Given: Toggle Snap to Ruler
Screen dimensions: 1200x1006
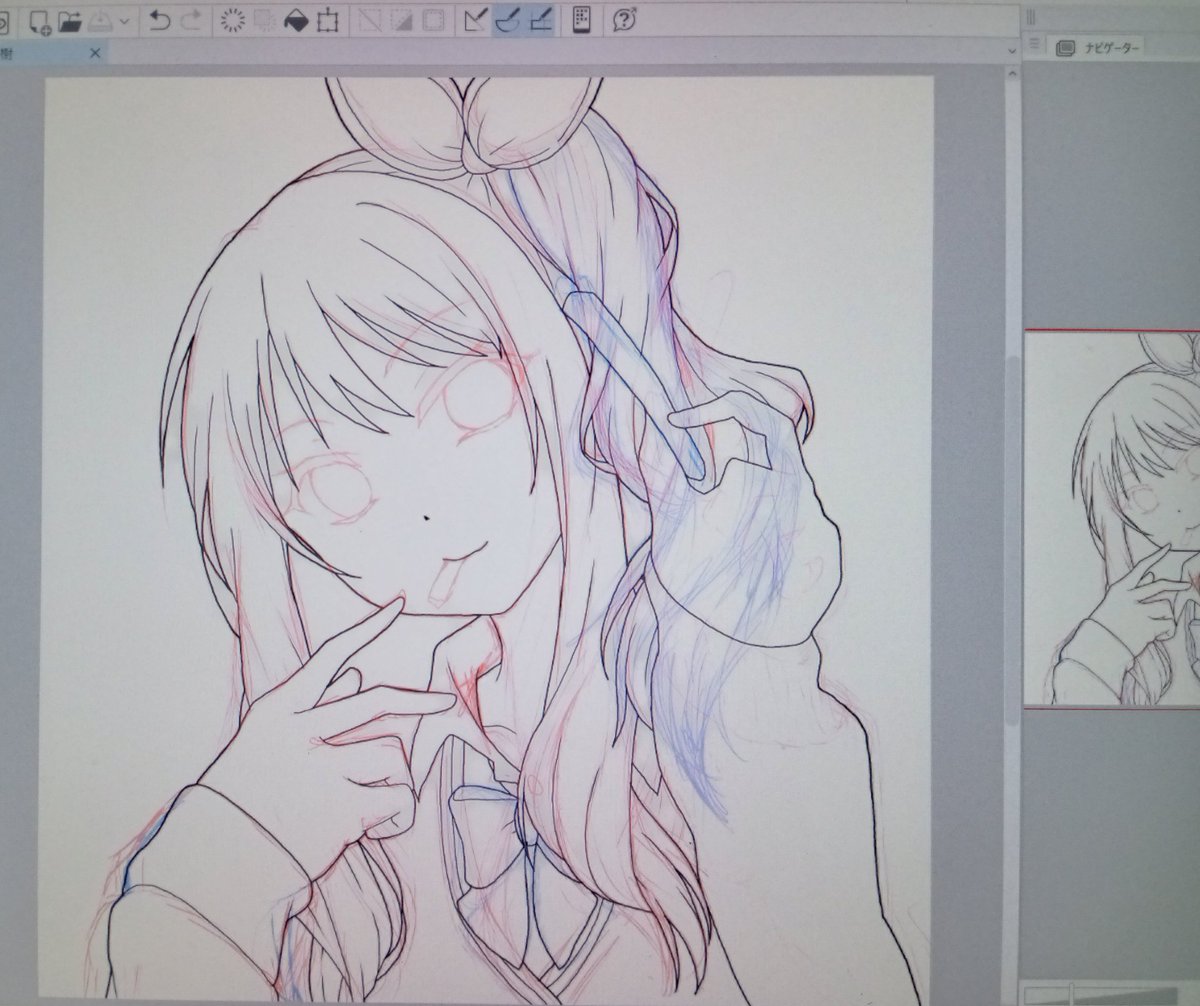Looking at the screenshot, I should [476, 19].
